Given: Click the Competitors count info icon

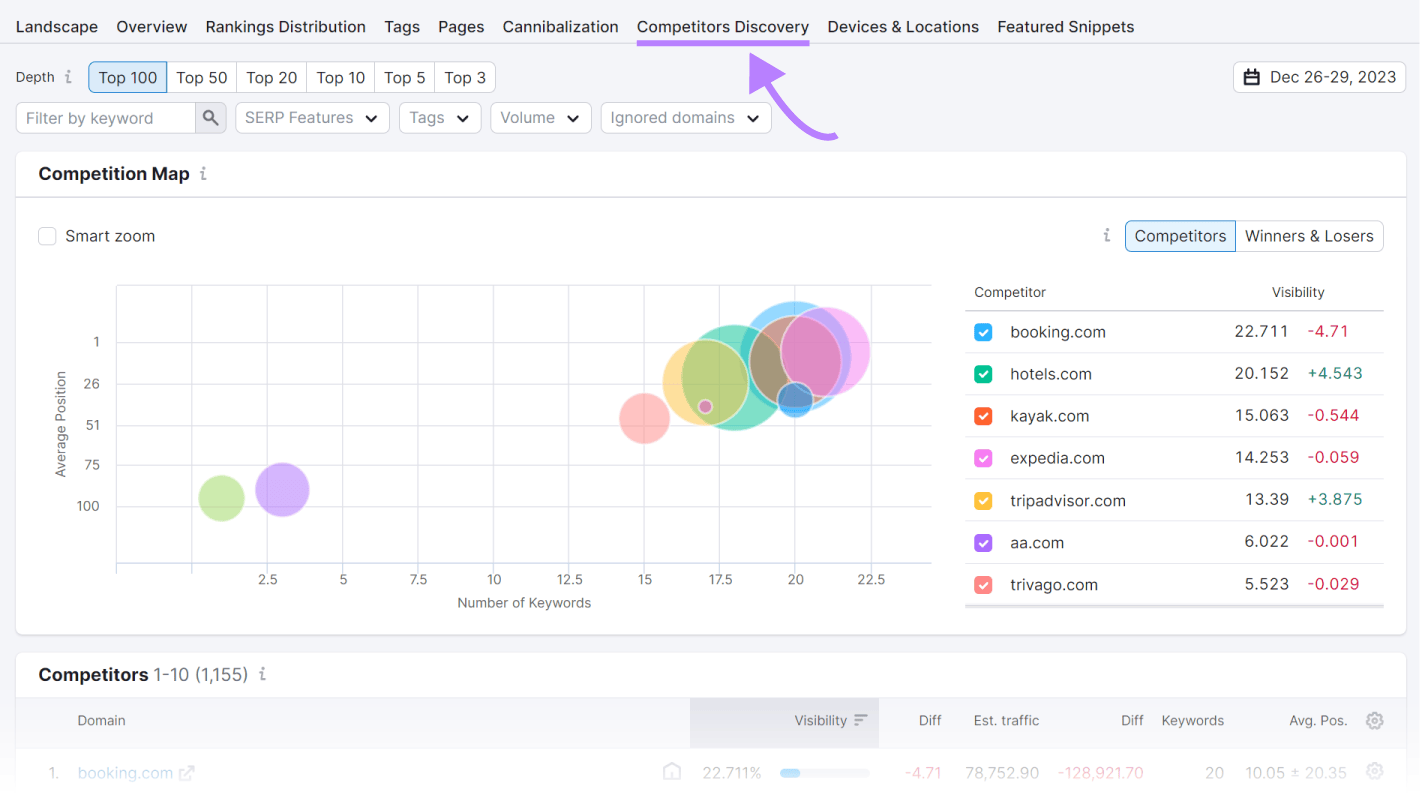Looking at the screenshot, I should pos(262,675).
